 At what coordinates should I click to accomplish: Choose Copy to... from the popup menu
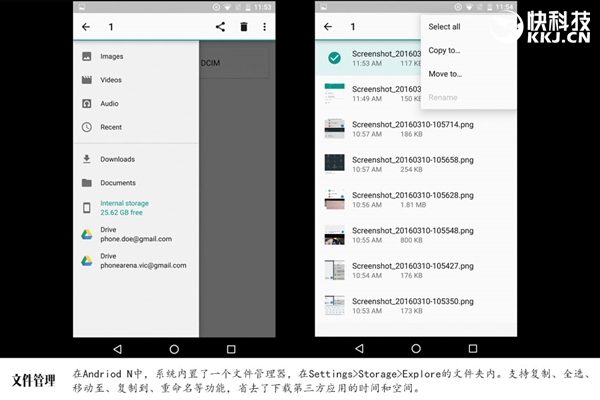click(x=444, y=50)
